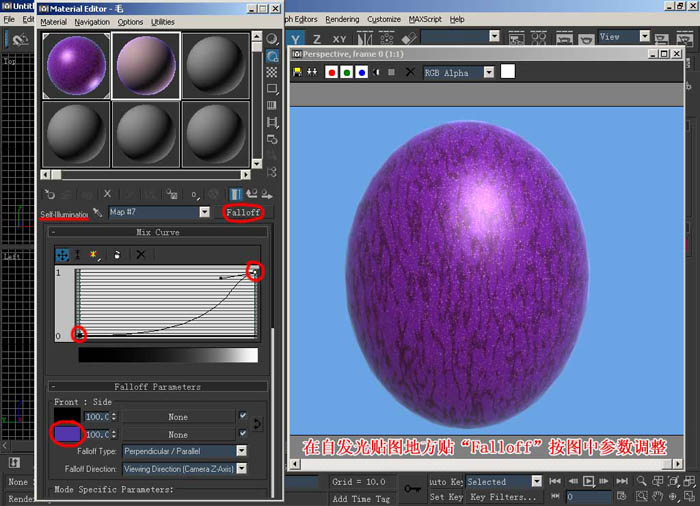Collapse the Mix Curve rollout
700x506 pixels.
coord(157,232)
